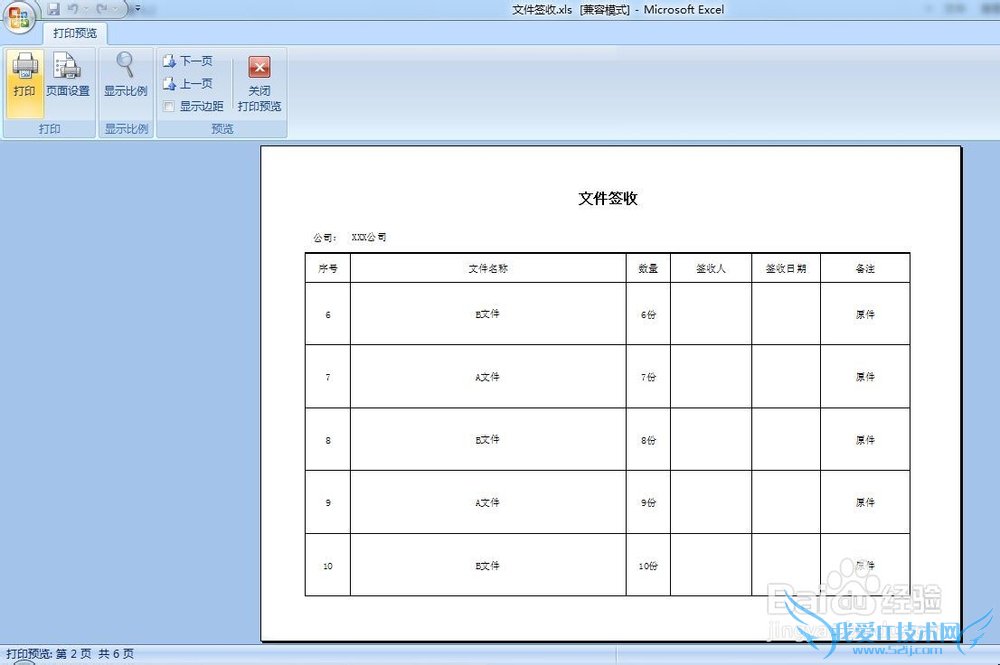Screen dimensions: 1000x665
Task: Click the 备注 header cell
Action: coord(865,268)
